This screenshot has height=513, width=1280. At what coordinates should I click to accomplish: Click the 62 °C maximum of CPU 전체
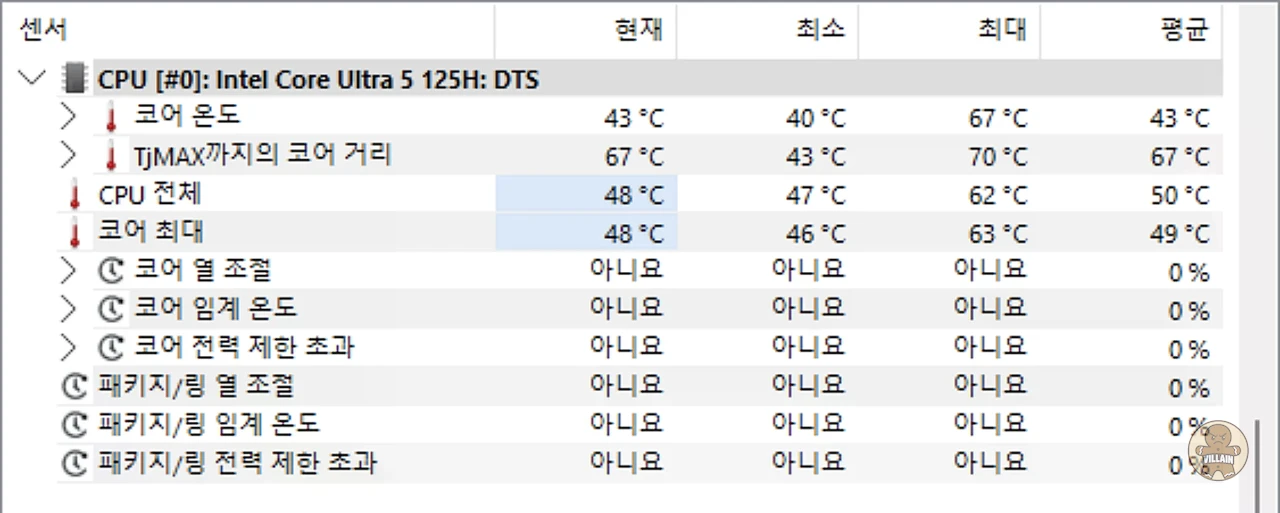click(998, 195)
